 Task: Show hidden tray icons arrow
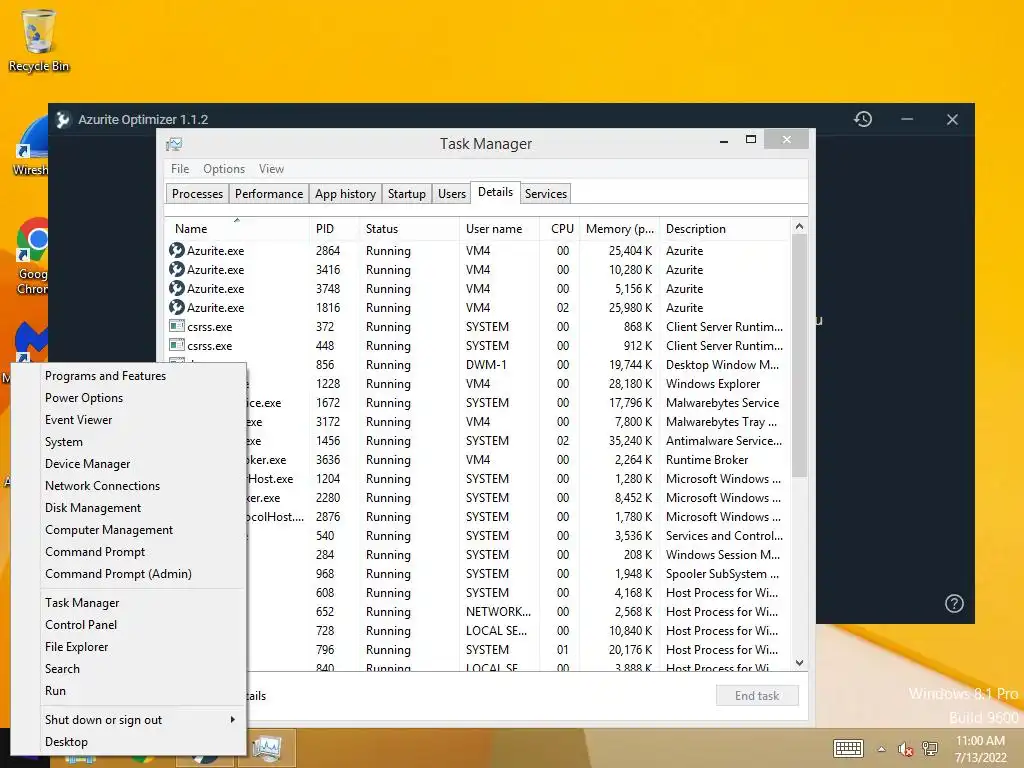[882, 749]
